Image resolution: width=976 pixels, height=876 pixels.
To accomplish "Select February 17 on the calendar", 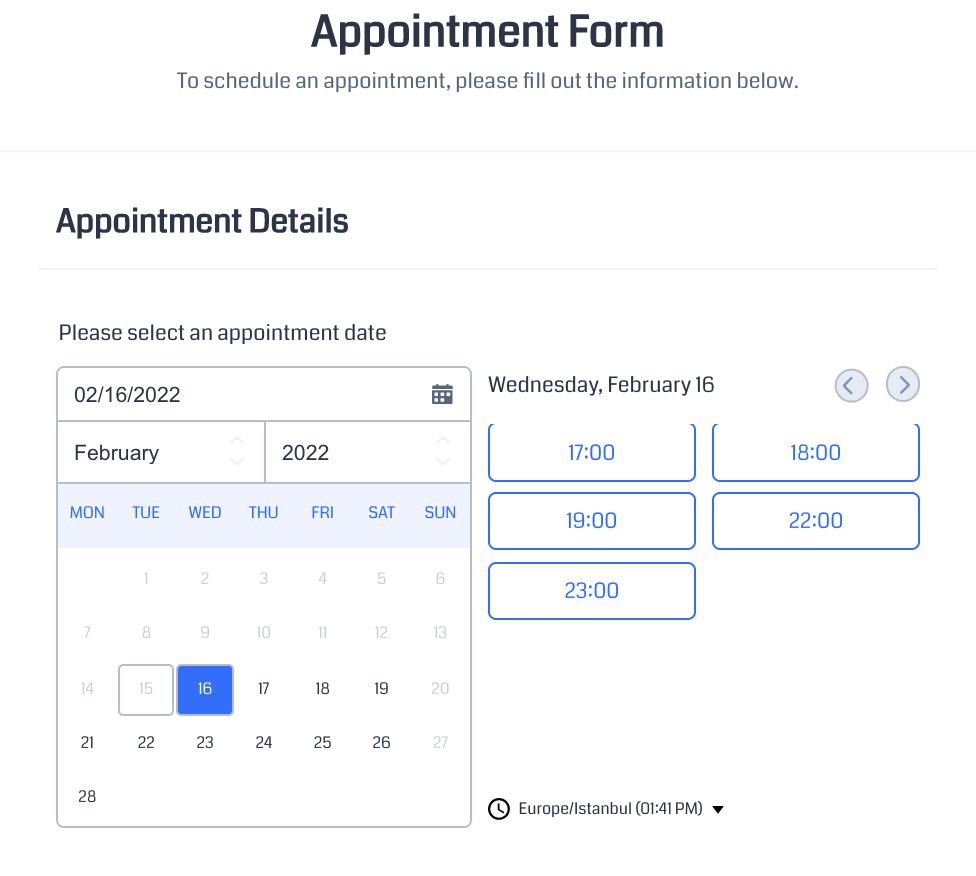I will coord(264,689).
